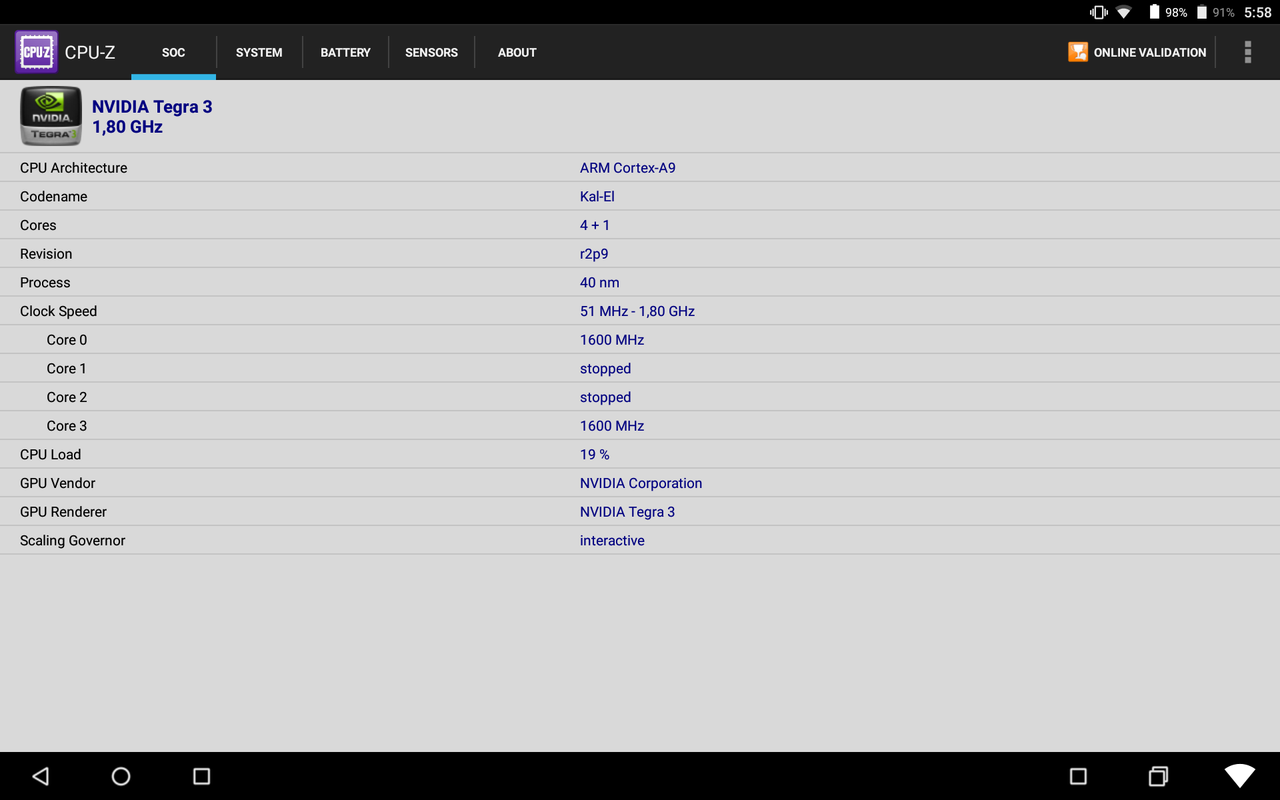The height and width of the screenshot is (800, 1280).
Task: Select the Scaling Governor row label
Action: [73, 541]
